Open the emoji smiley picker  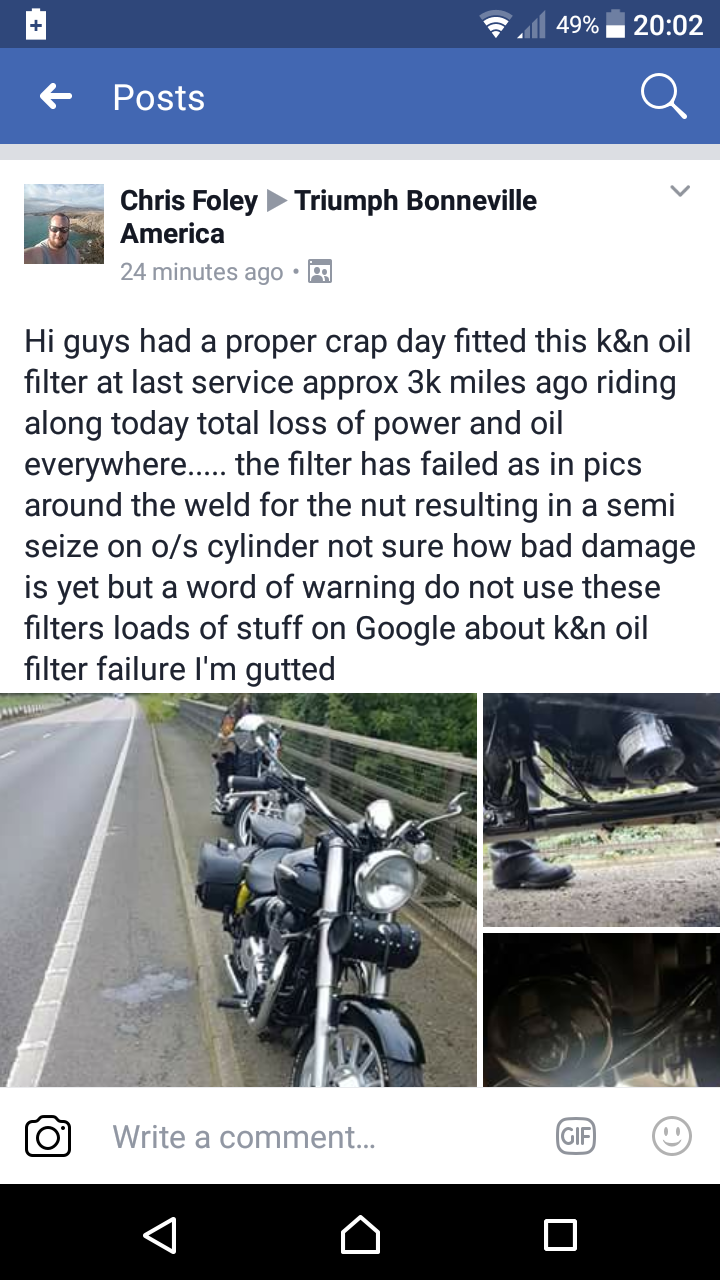pos(671,1135)
